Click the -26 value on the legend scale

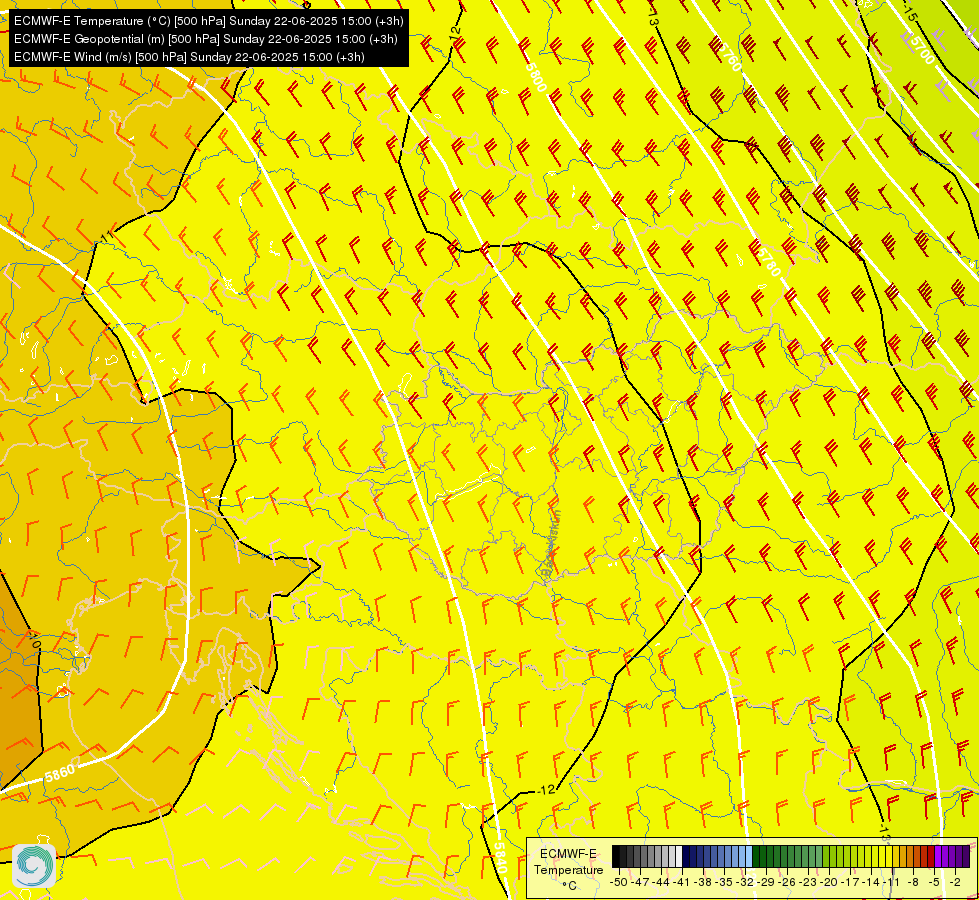[x=787, y=882]
